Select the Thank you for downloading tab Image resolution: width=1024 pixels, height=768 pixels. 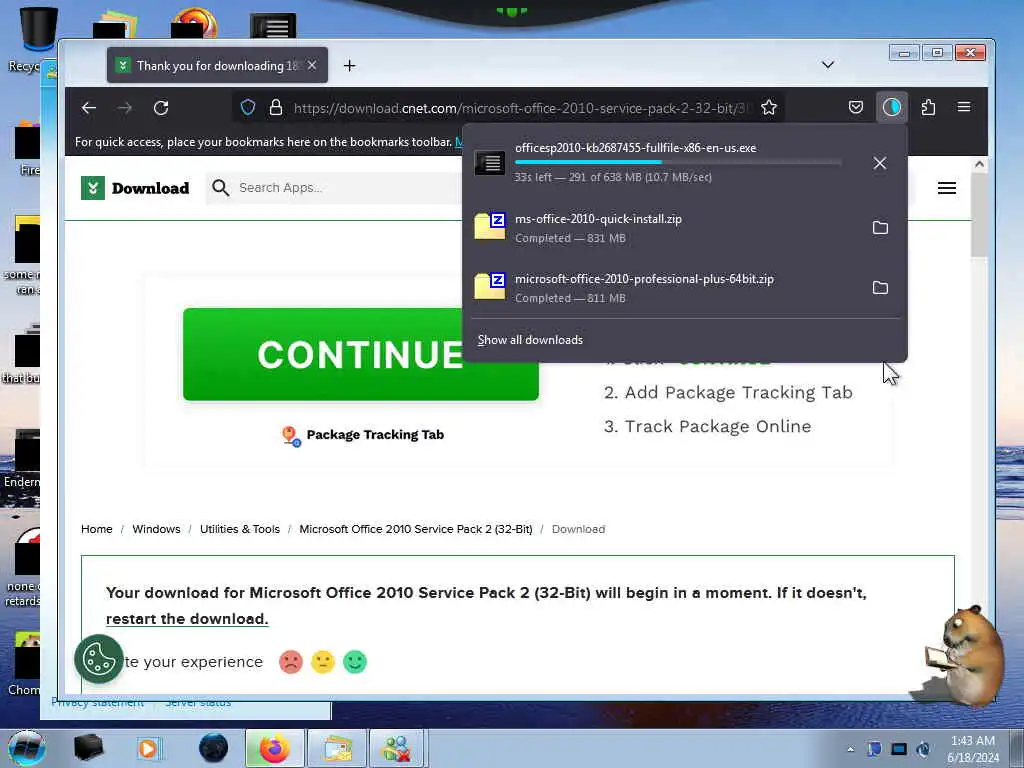point(217,65)
